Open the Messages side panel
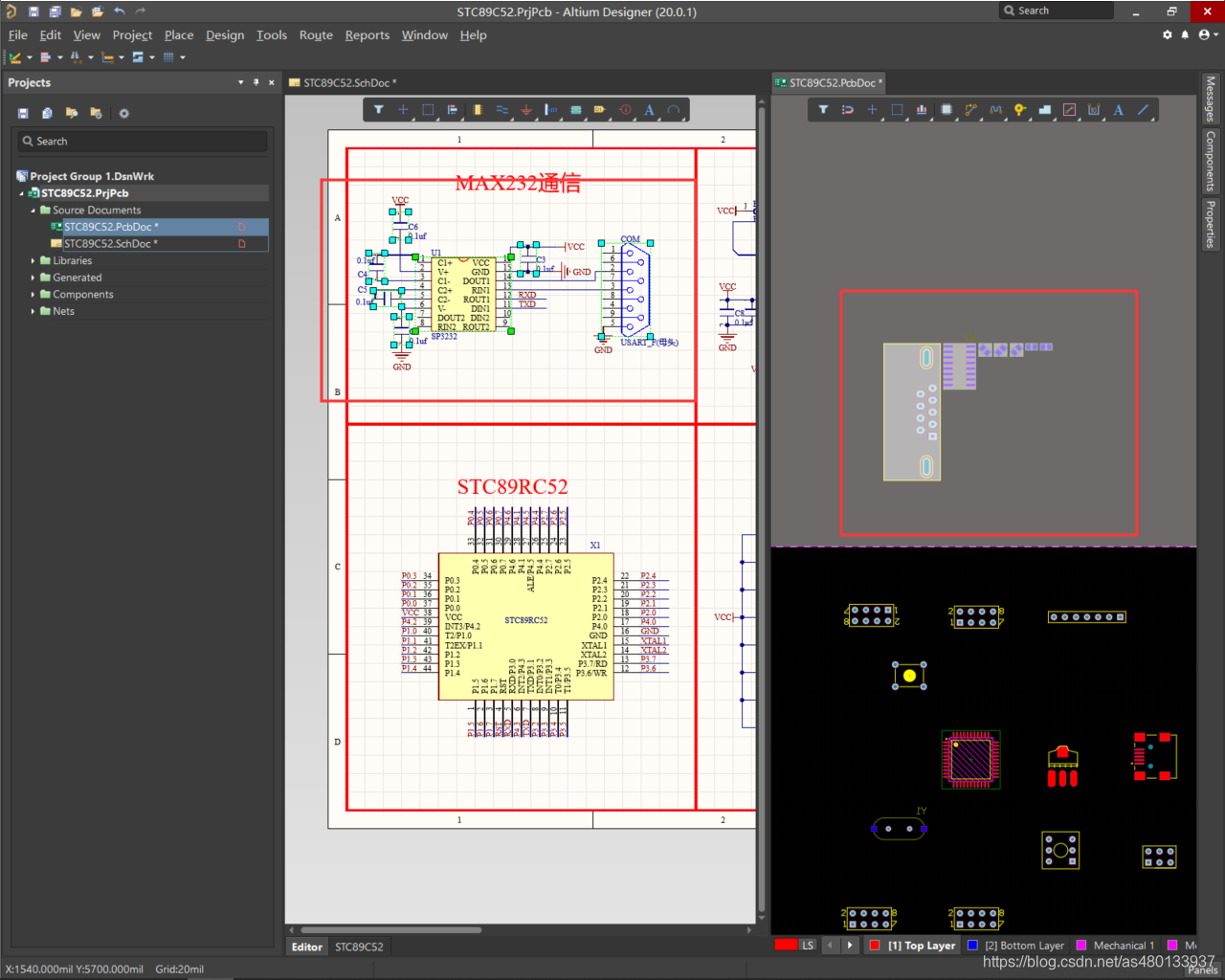Image resolution: width=1225 pixels, height=980 pixels. click(1211, 99)
